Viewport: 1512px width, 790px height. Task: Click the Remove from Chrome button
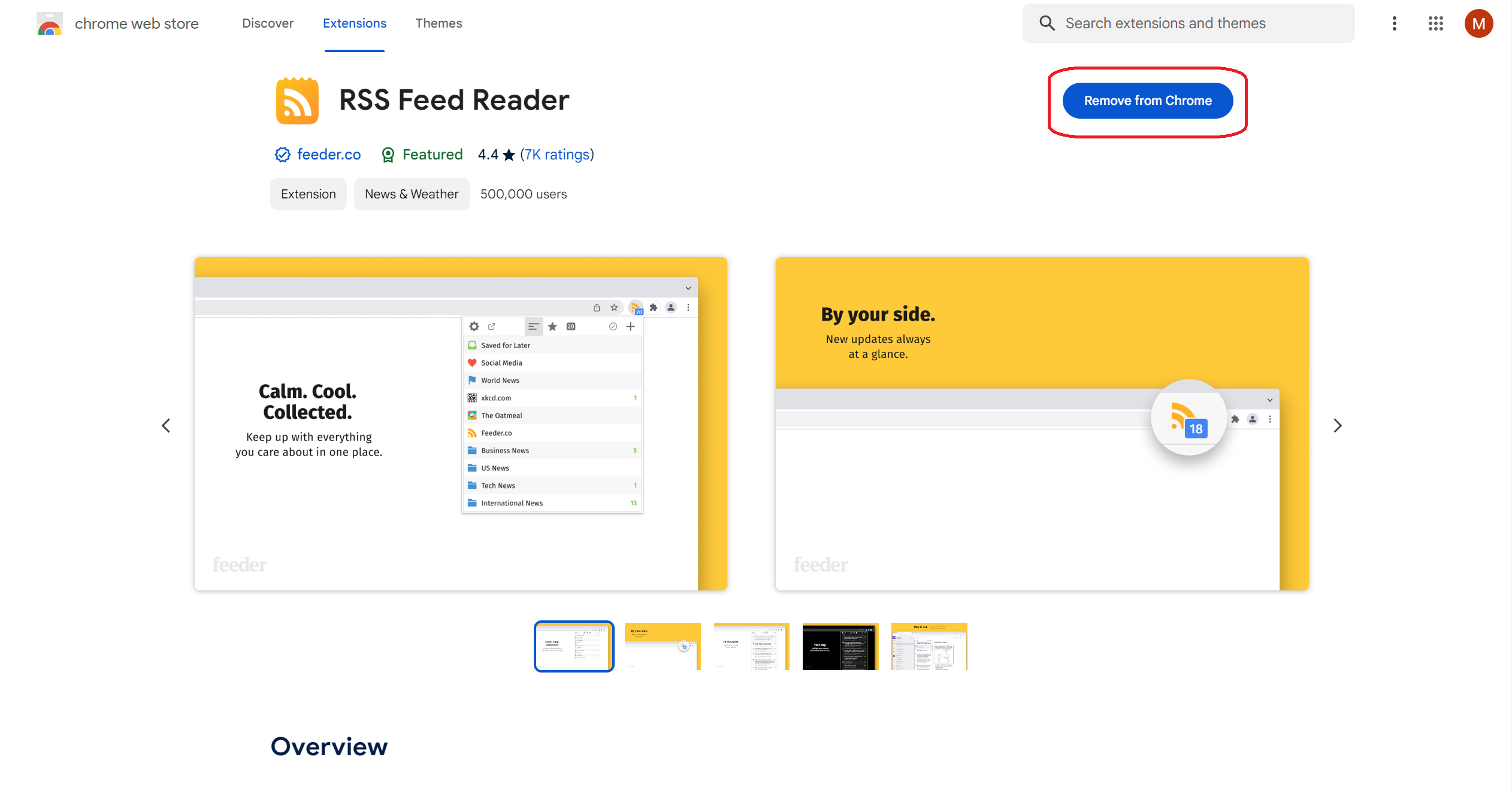(x=1147, y=100)
